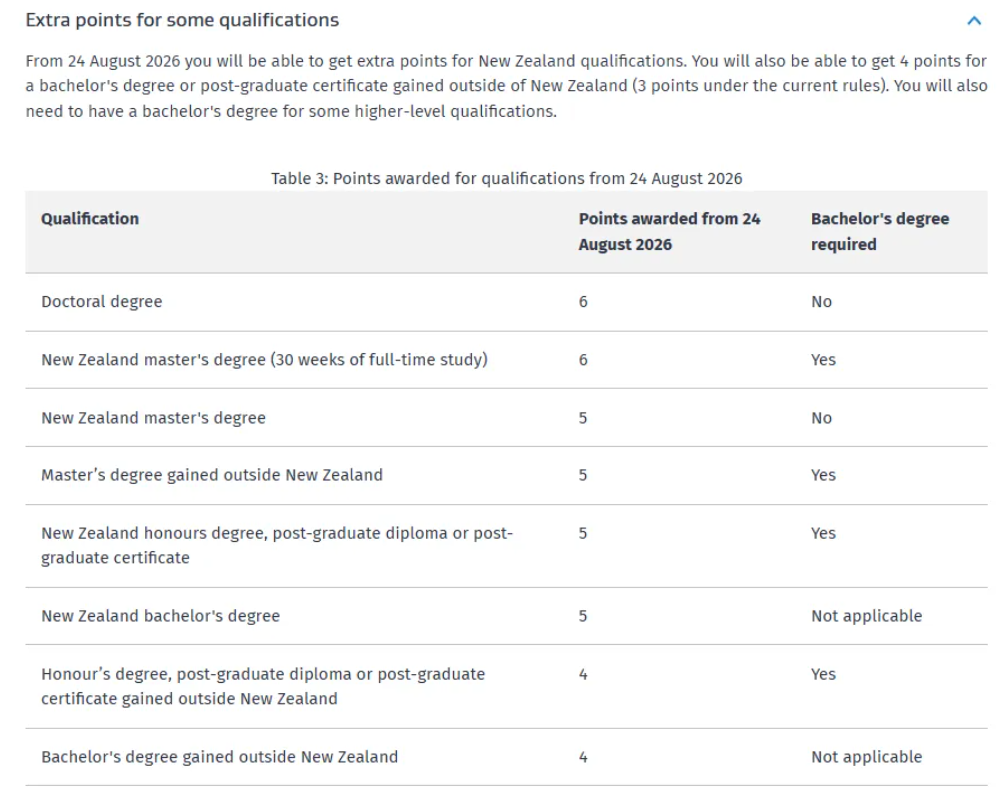Select the 'Qualification' column header

pyautogui.click(x=90, y=219)
